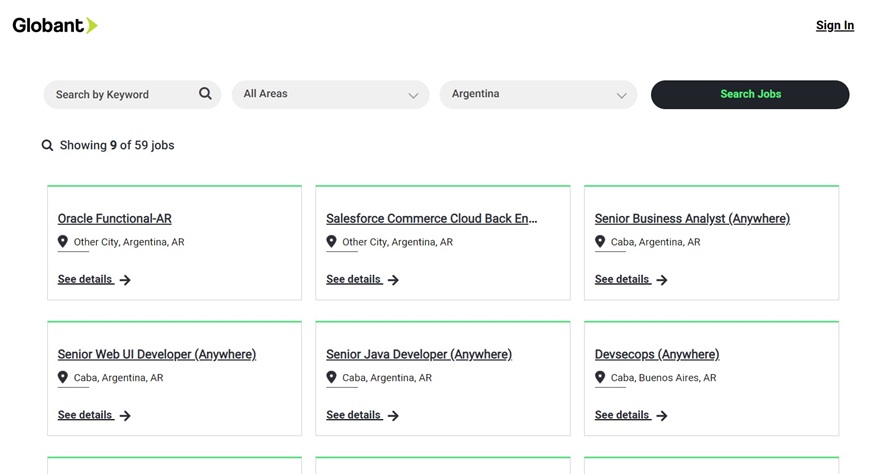Open Salesforce Commerce Cloud Back En... job title
This screenshot has height=474, width=880.
click(x=432, y=218)
